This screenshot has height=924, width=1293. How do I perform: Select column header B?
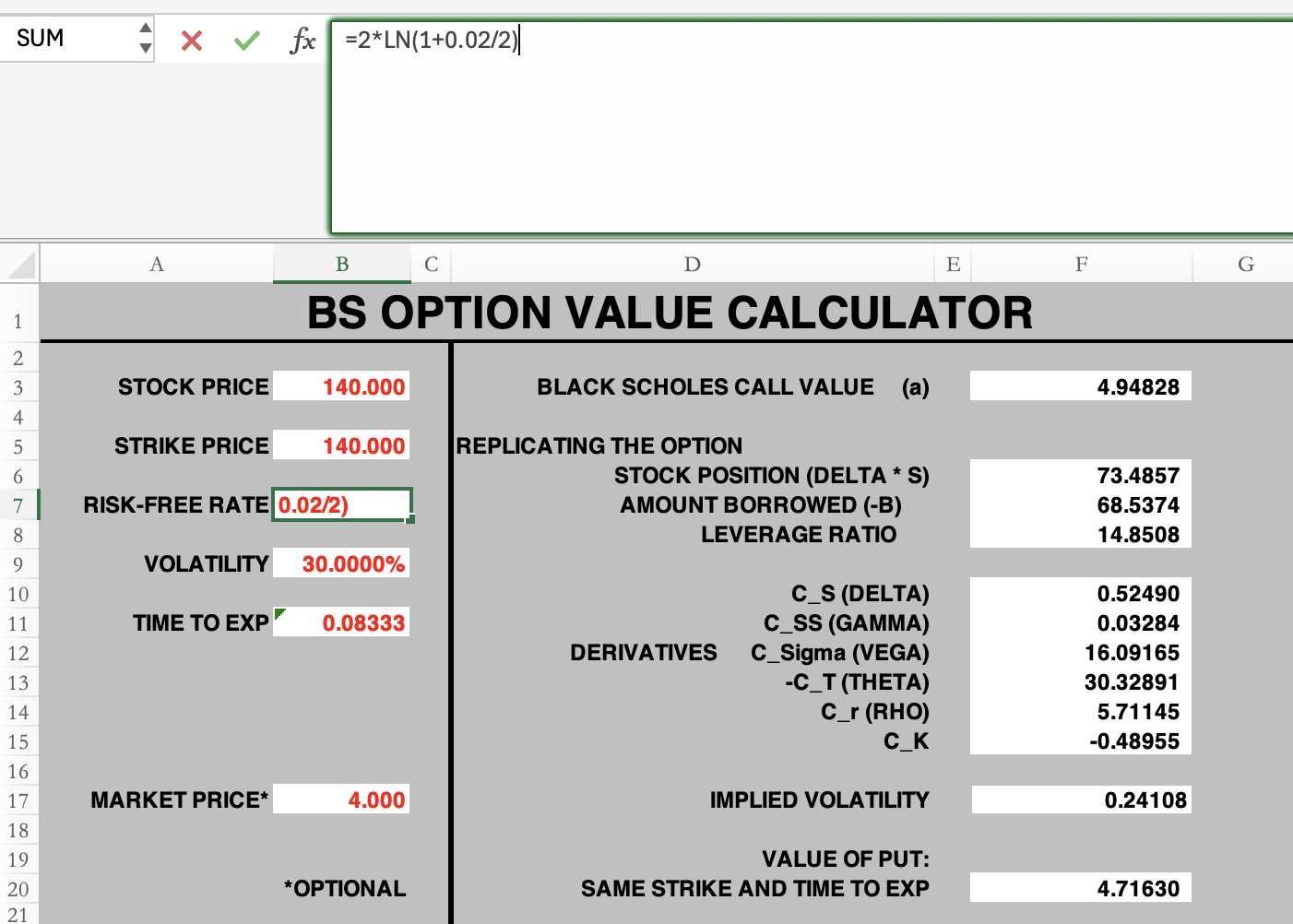pyautogui.click(x=342, y=264)
